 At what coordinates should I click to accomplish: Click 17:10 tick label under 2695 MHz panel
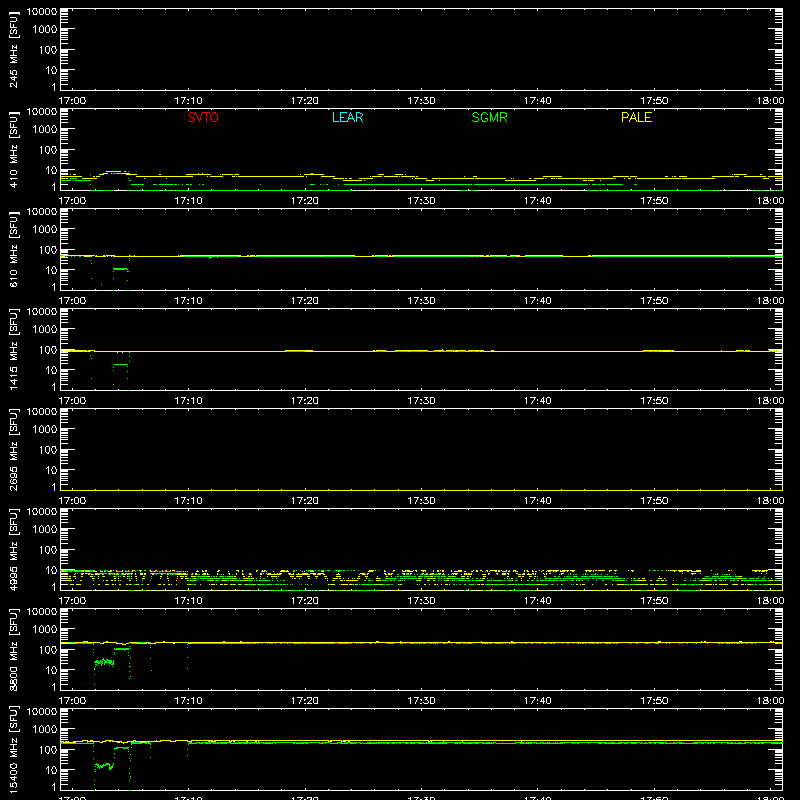pos(188,501)
